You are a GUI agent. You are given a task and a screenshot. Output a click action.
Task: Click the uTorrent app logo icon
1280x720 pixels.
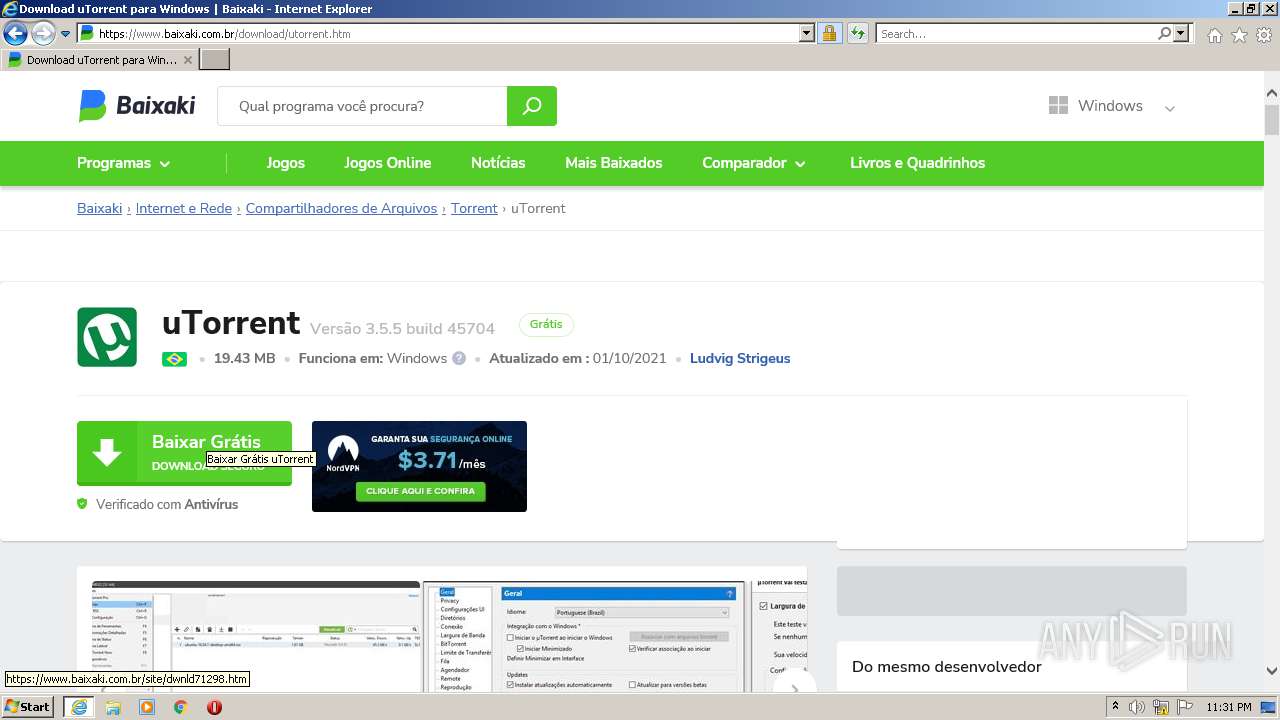107,337
